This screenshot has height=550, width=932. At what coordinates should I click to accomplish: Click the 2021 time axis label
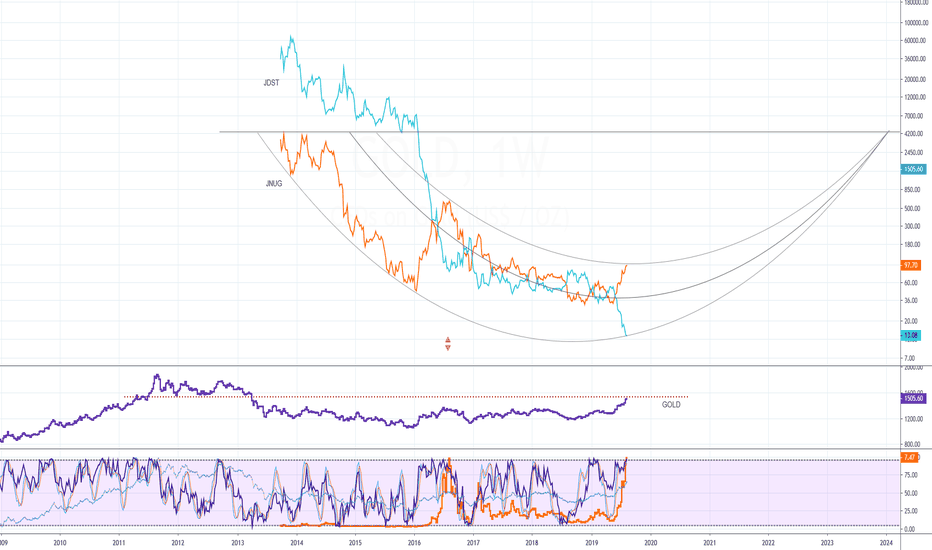(709, 543)
